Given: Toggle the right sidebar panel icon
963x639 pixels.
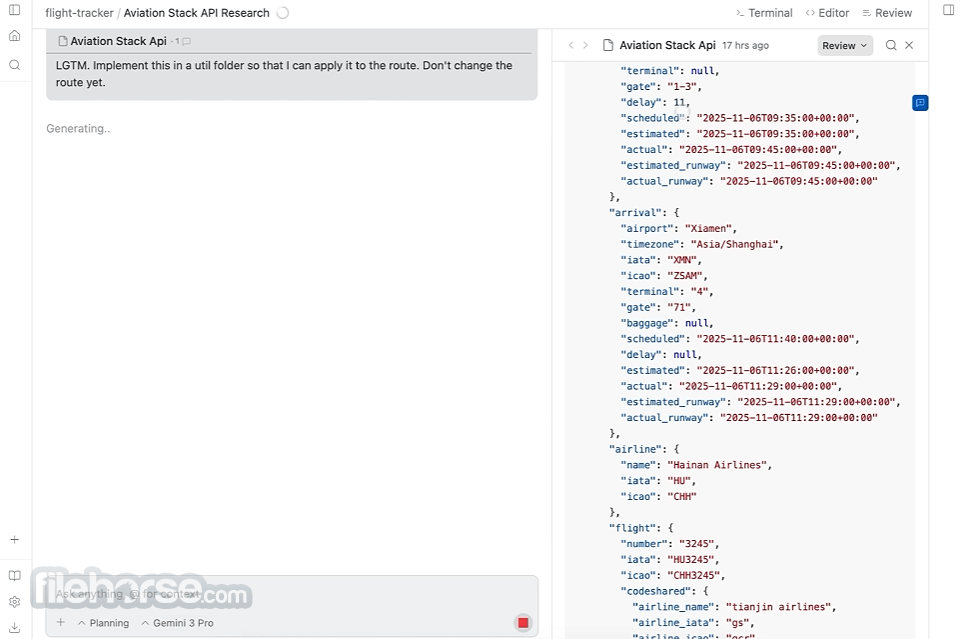Looking at the screenshot, I should point(948,10).
